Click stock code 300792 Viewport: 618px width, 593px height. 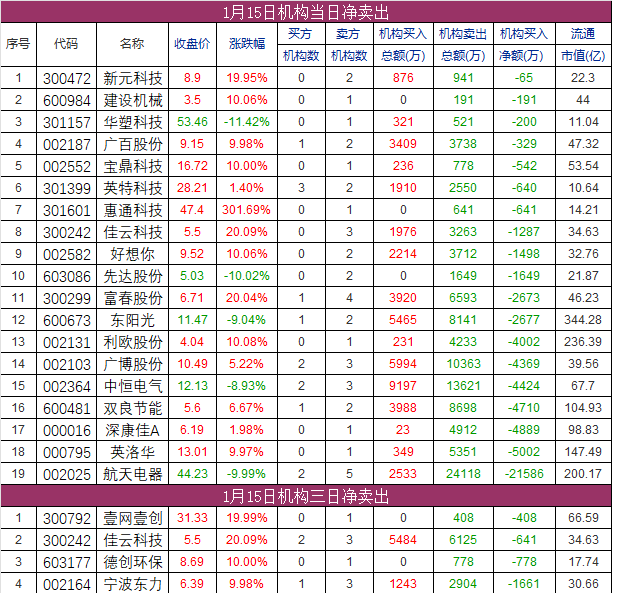[67, 519]
